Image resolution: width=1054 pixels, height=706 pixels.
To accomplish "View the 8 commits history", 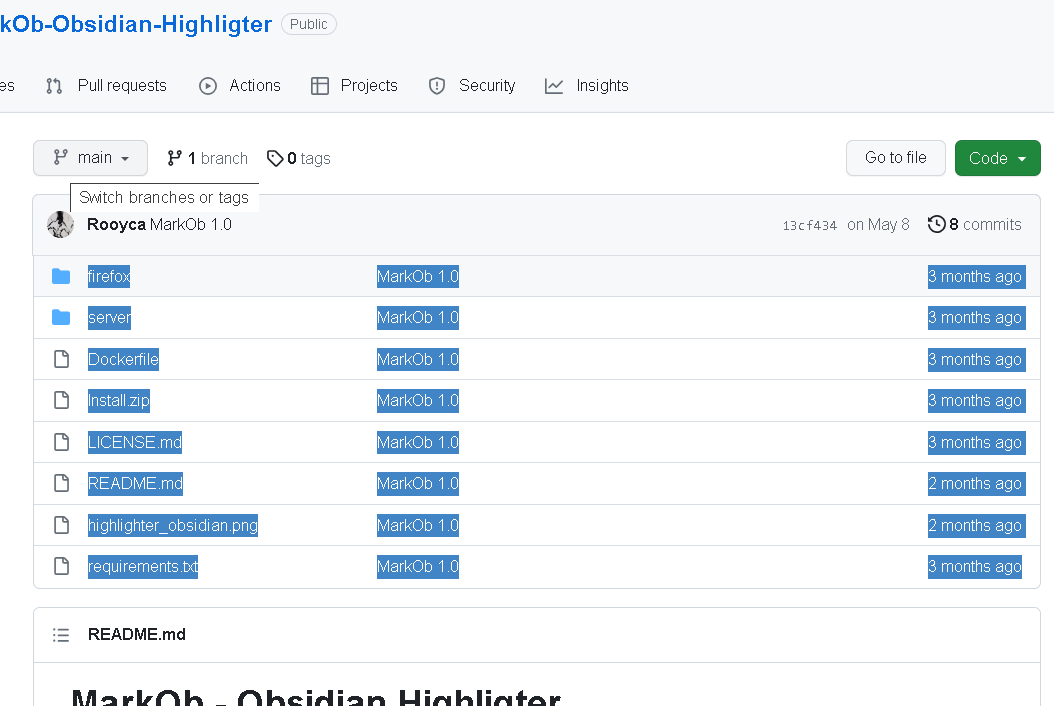I will coord(975,225).
